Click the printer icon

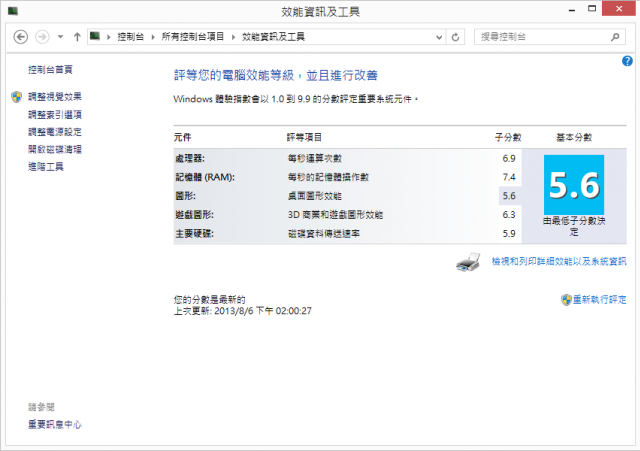468,262
